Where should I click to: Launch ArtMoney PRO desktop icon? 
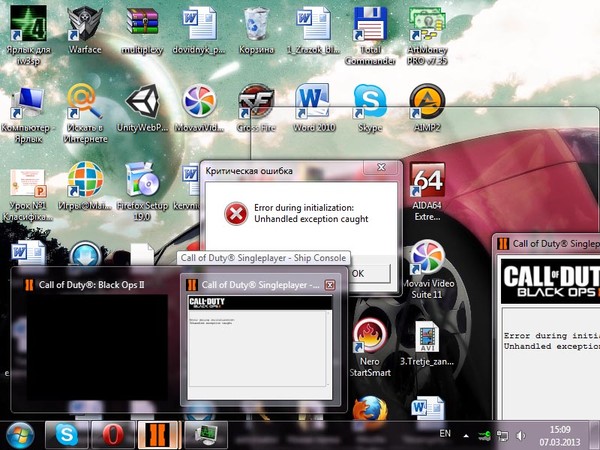point(428,24)
